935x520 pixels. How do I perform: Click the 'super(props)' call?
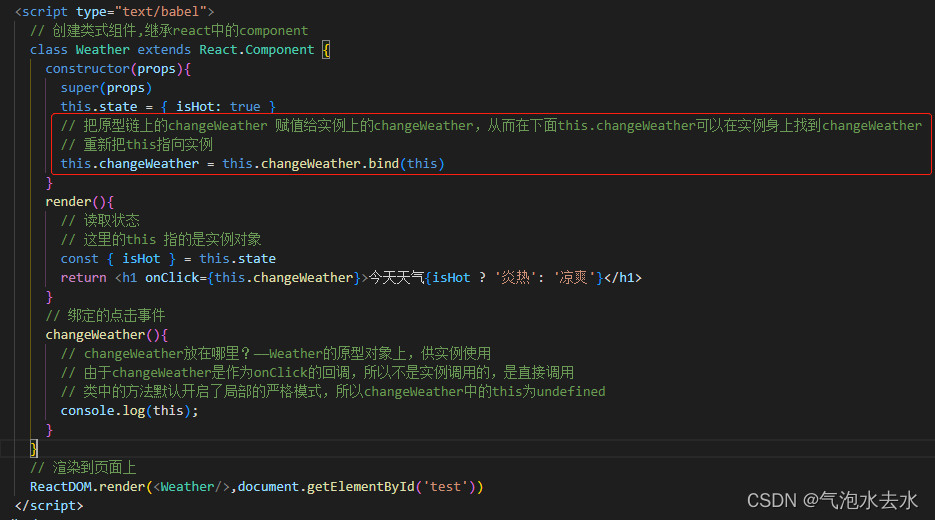click(106, 88)
